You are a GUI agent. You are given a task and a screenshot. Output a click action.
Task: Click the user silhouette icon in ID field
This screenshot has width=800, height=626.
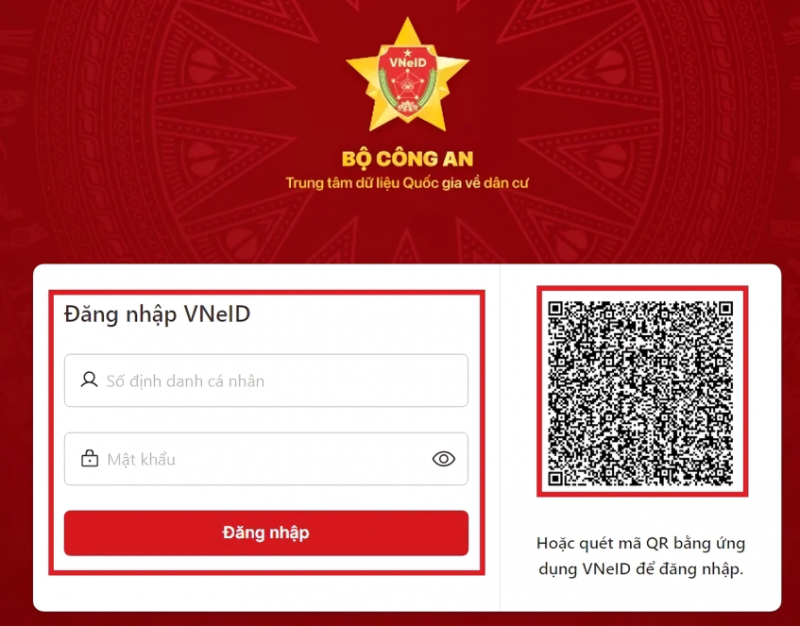[x=89, y=380]
